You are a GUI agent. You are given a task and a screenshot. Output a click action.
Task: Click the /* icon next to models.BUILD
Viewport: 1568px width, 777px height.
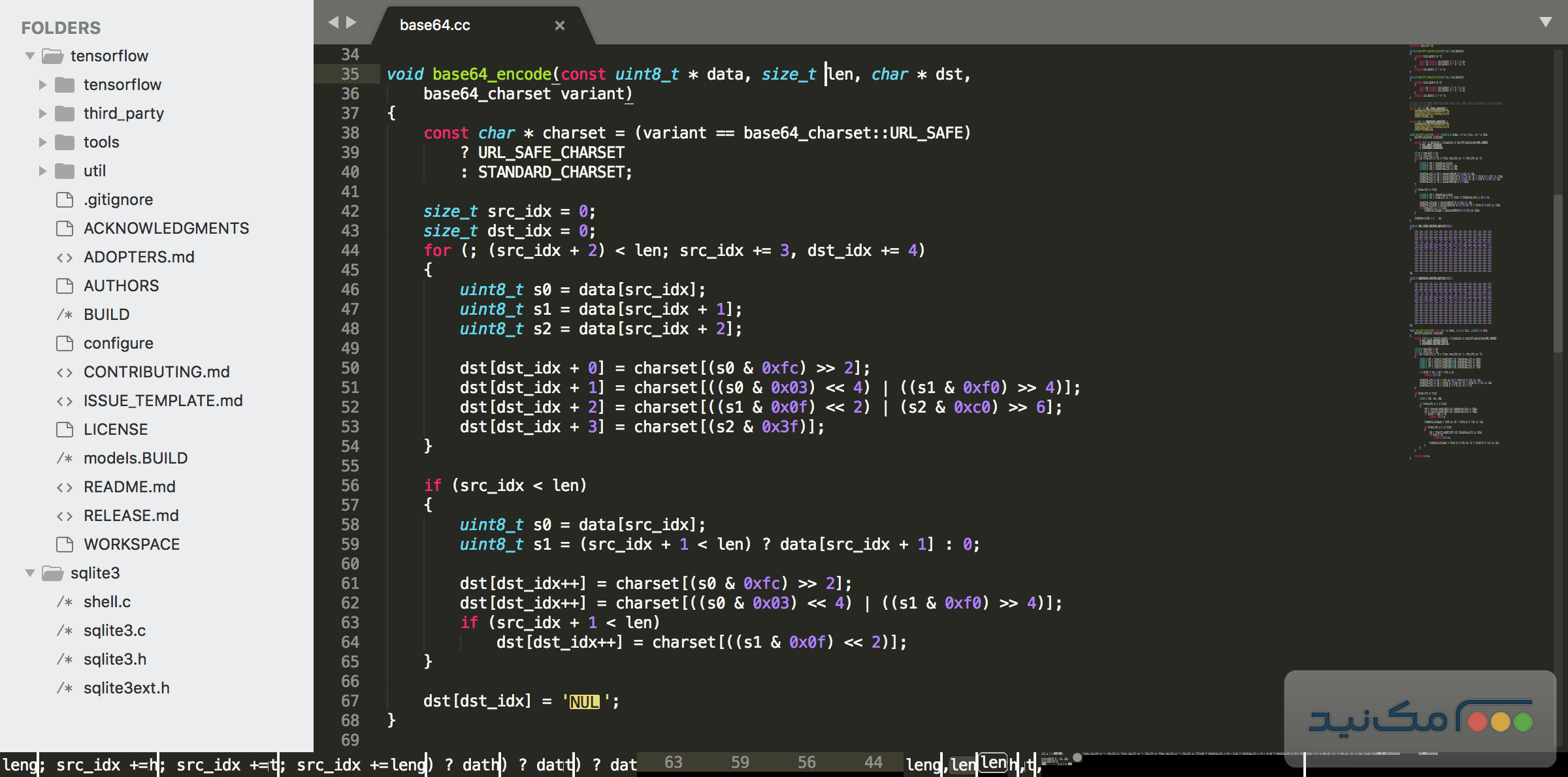[65, 458]
